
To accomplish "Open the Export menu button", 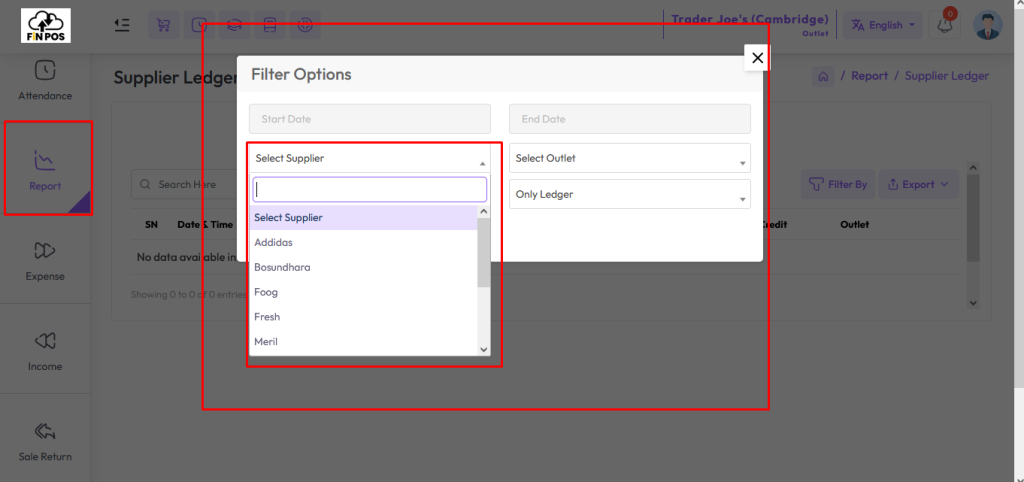I will (919, 185).
